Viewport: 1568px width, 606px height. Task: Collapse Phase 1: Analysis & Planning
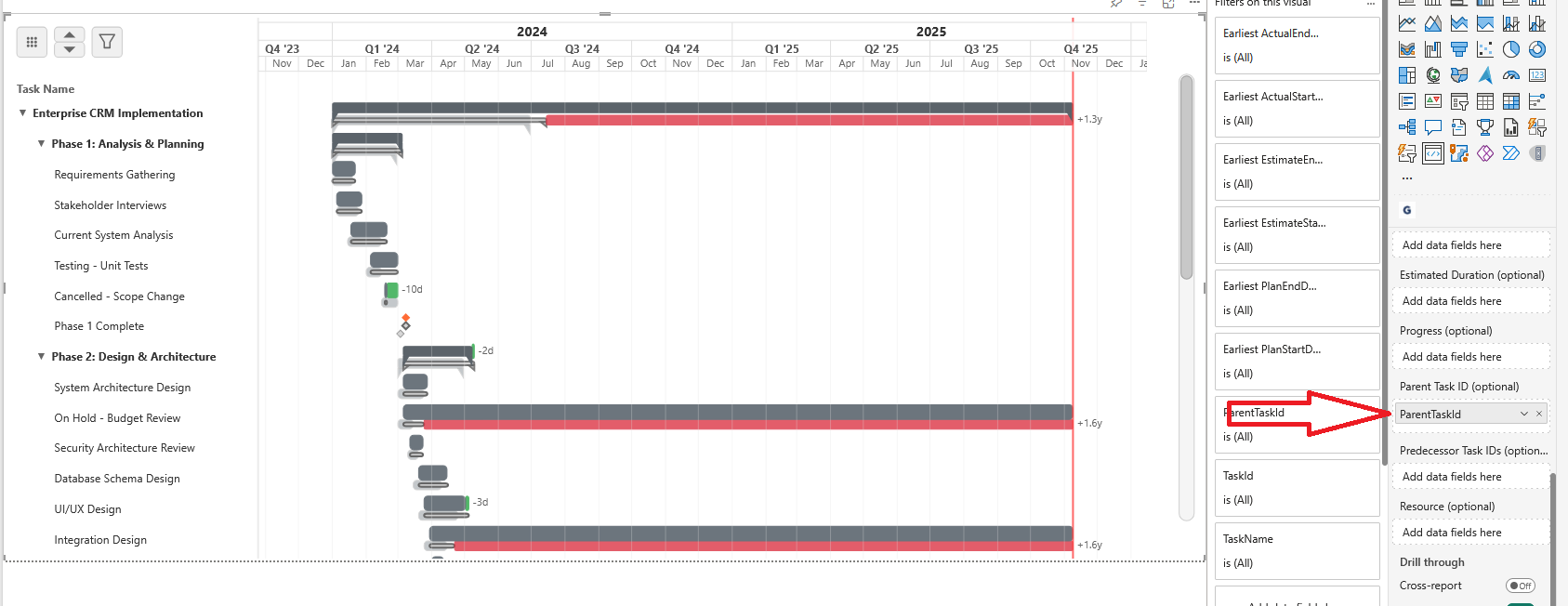[41, 144]
